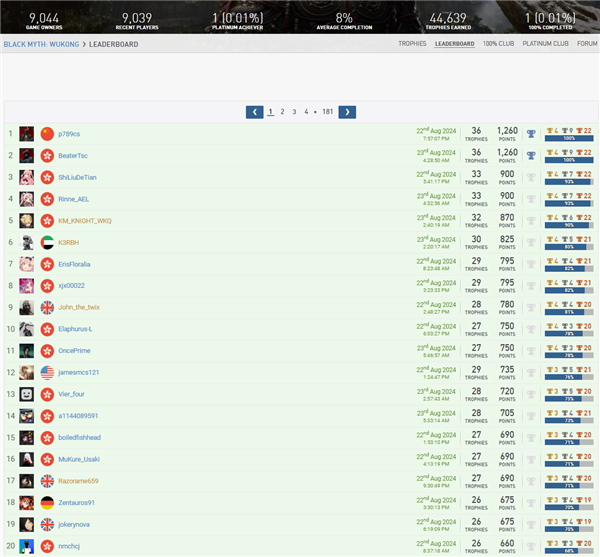
Task: Open jokerynova profile link
Action: (x=74, y=524)
